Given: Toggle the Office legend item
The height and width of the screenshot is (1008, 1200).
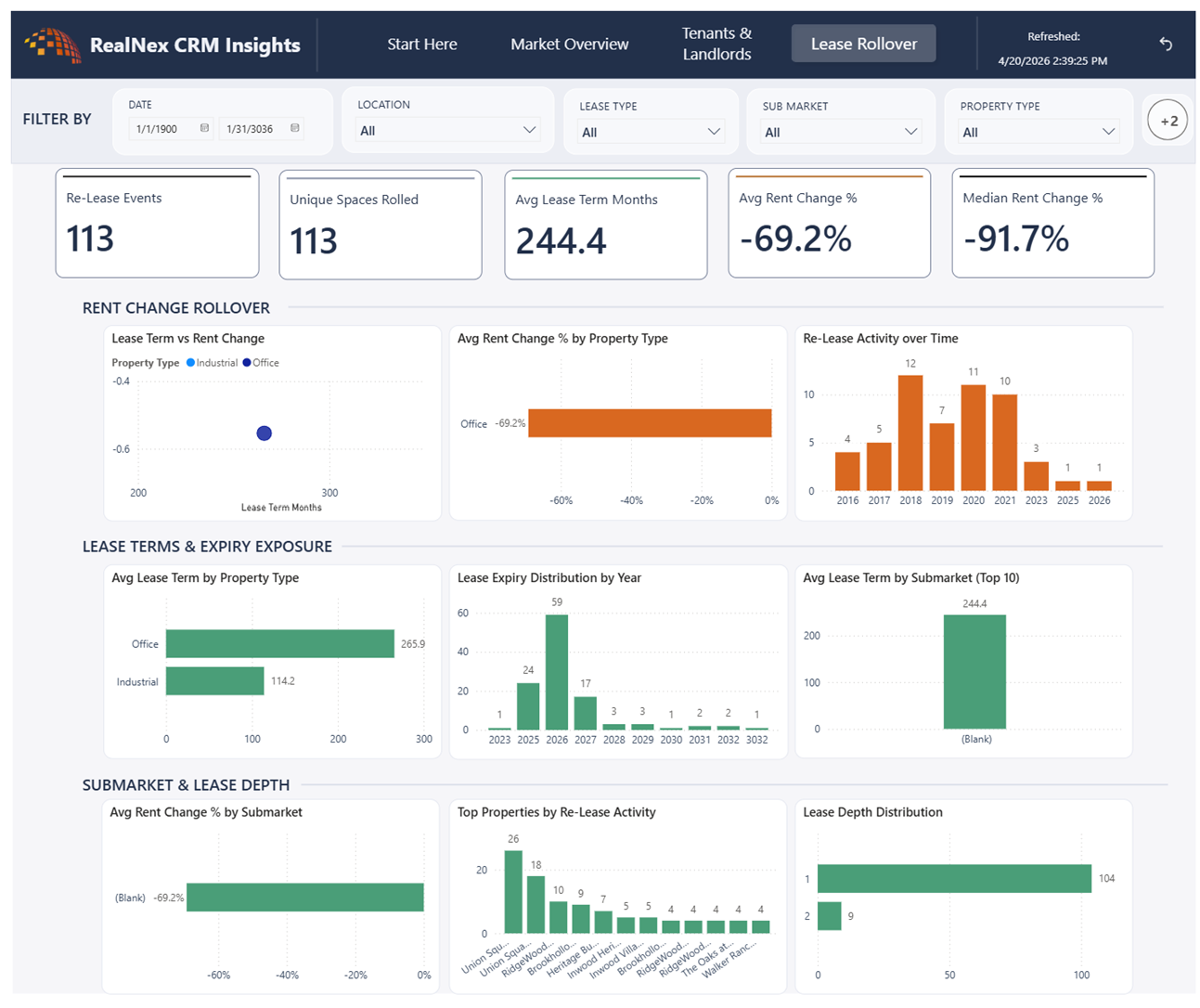Looking at the screenshot, I should [261, 363].
